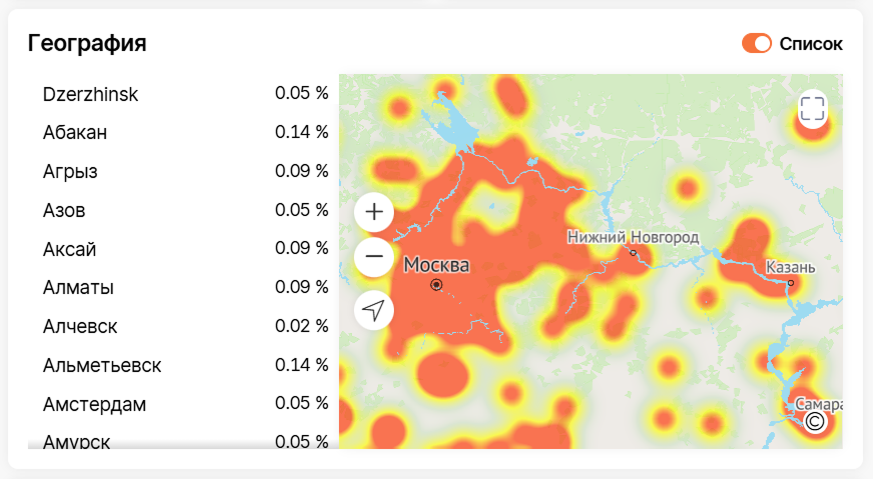The image size is (873, 479).
Task: Click the Самара label on map
Action: coord(818,404)
